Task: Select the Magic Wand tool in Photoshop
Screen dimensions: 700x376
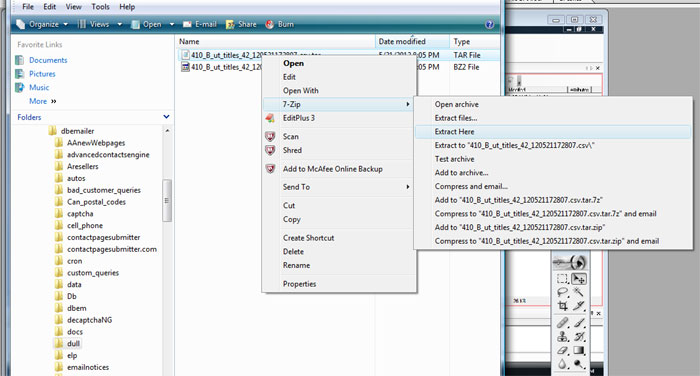Action: 579,292
